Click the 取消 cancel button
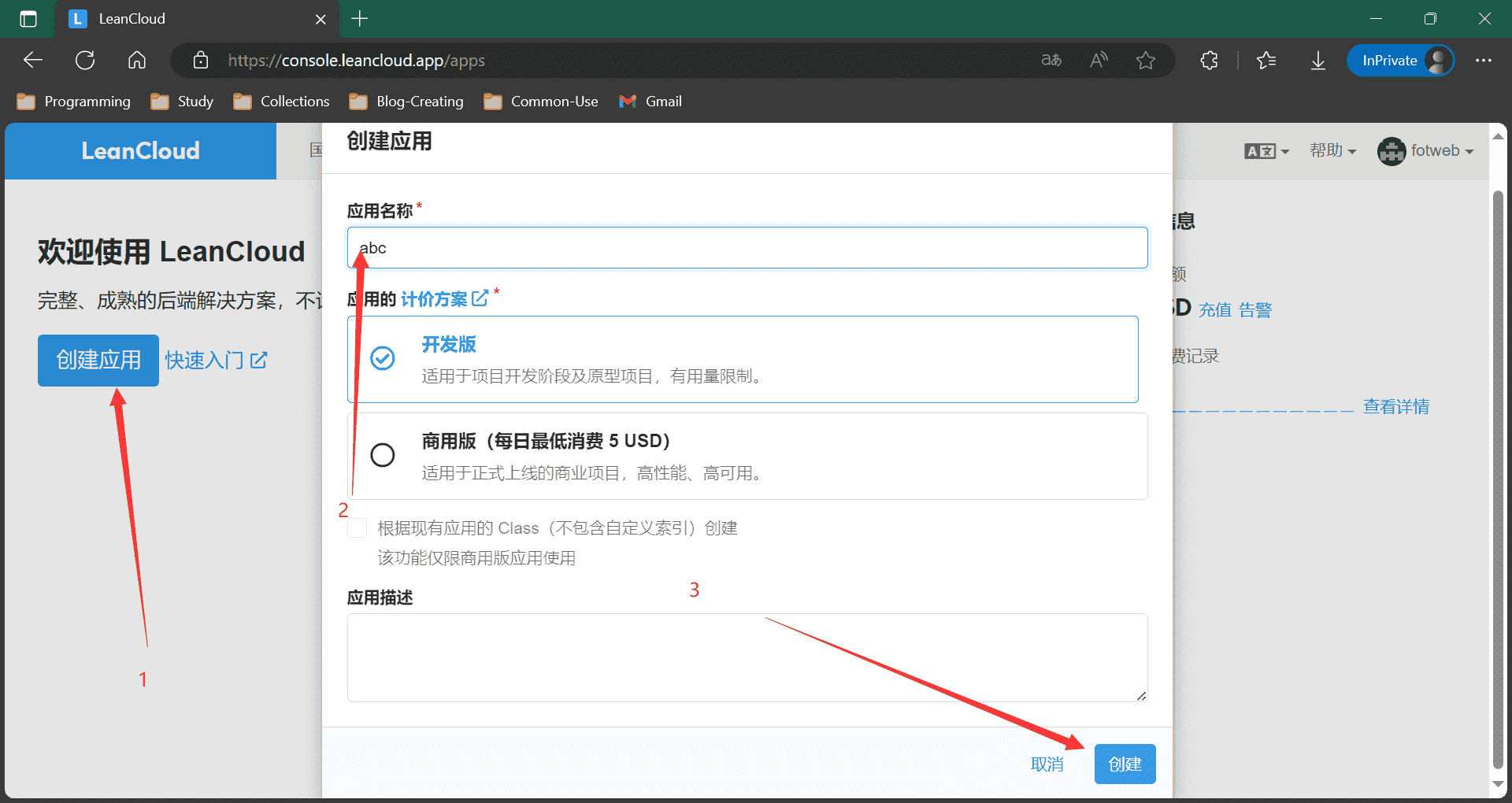Screen dimensions: 1512x803 click(x=1047, y=764)
